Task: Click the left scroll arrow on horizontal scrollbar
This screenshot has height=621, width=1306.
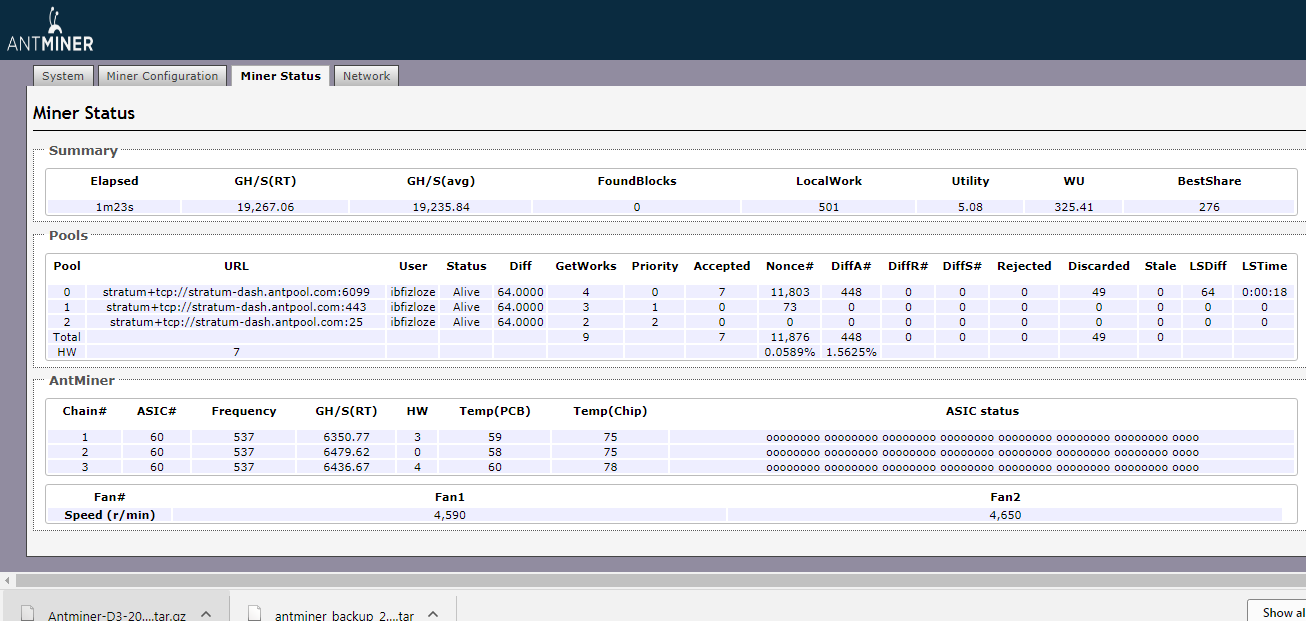Action: tap(7, 580)
